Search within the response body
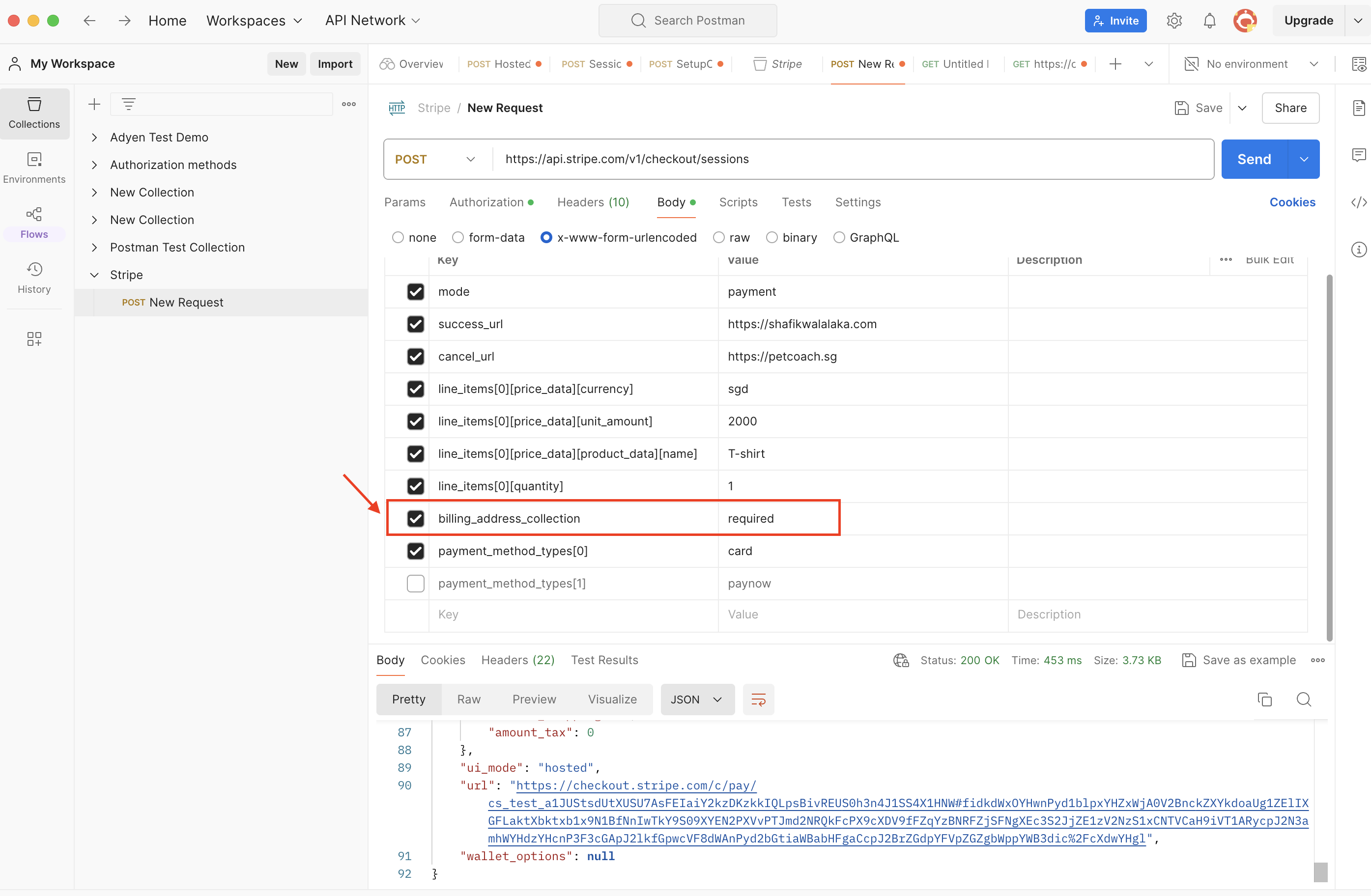 point(1303,699)
